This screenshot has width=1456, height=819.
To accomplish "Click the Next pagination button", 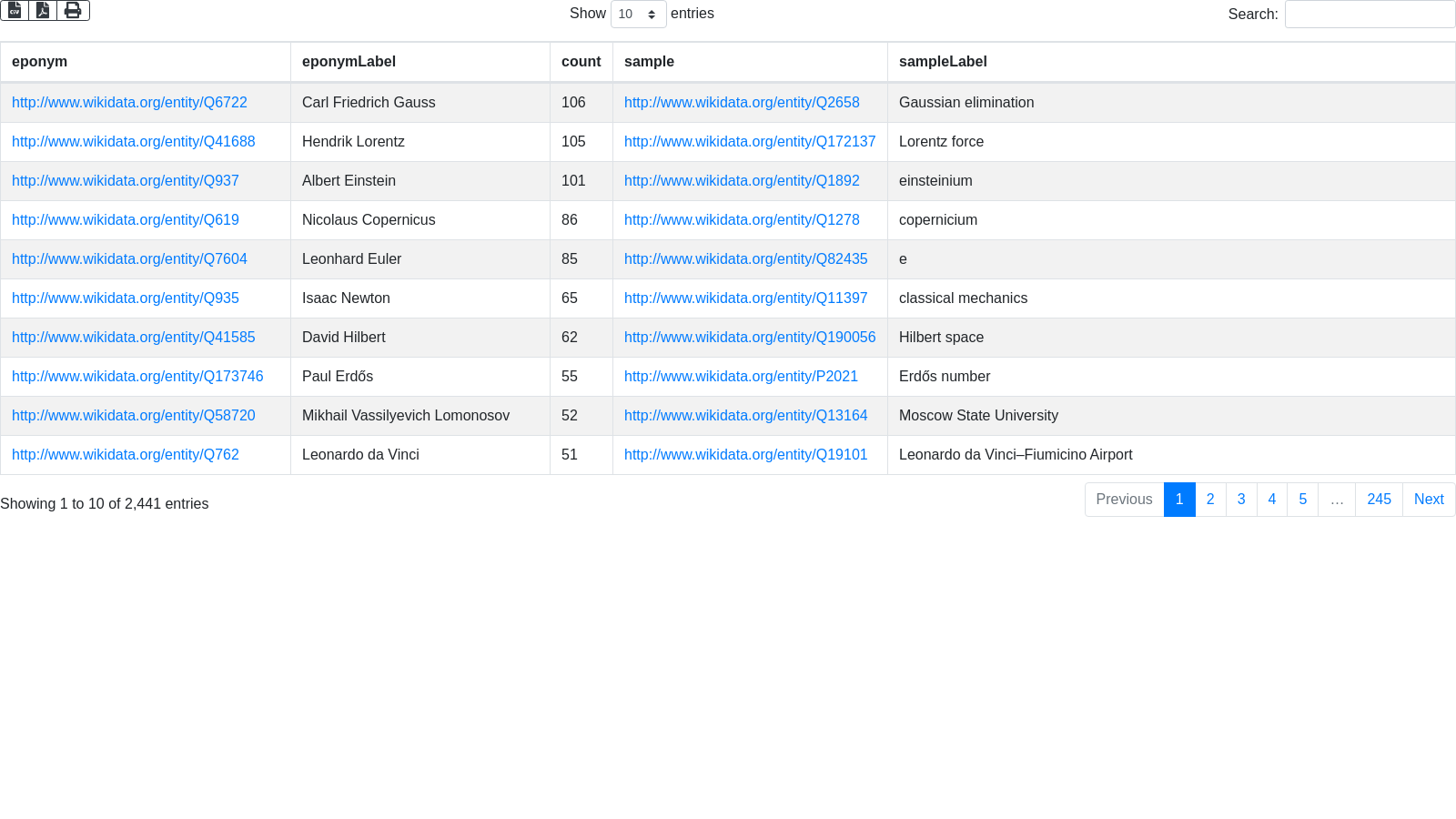I will [x=1429, y=500].
